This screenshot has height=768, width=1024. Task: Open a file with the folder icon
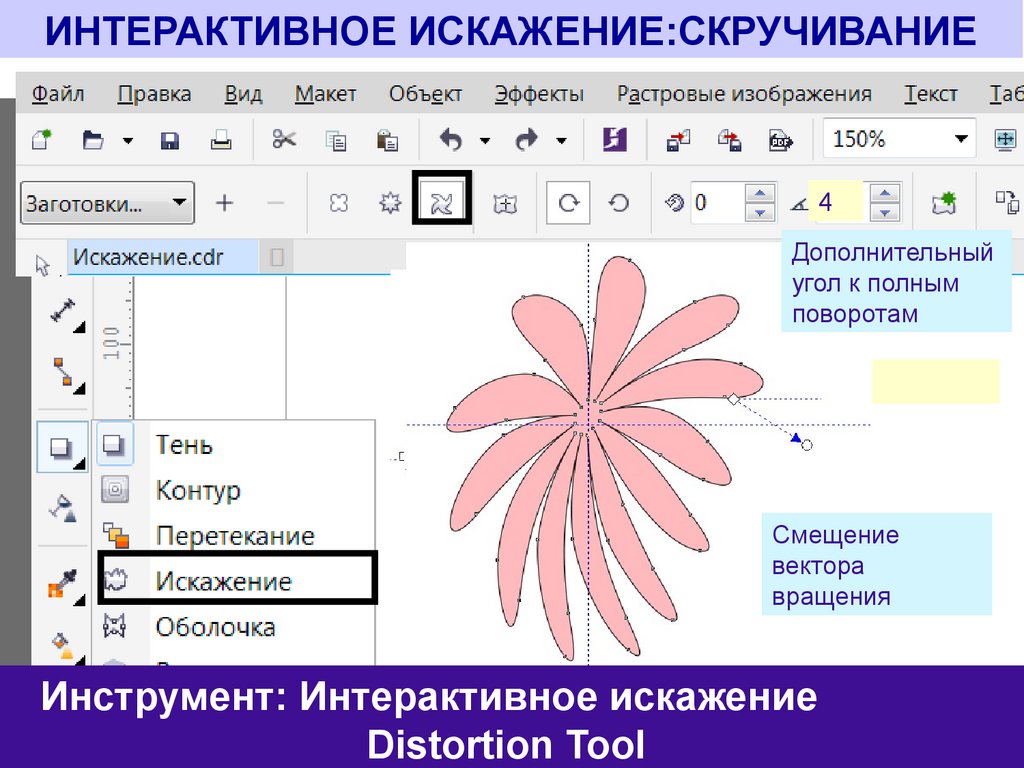[93, 140]
